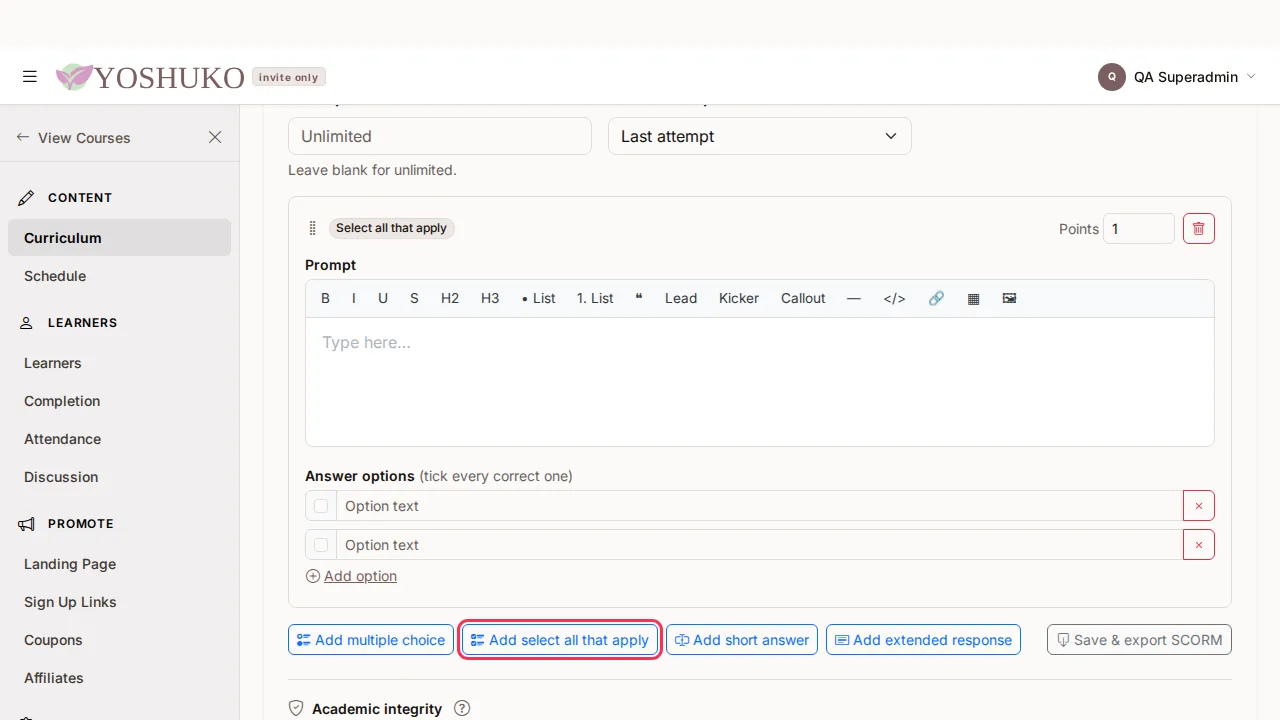Open the Curriculum section
This screenshot has height=720, width=1280.
coord(119,238)
